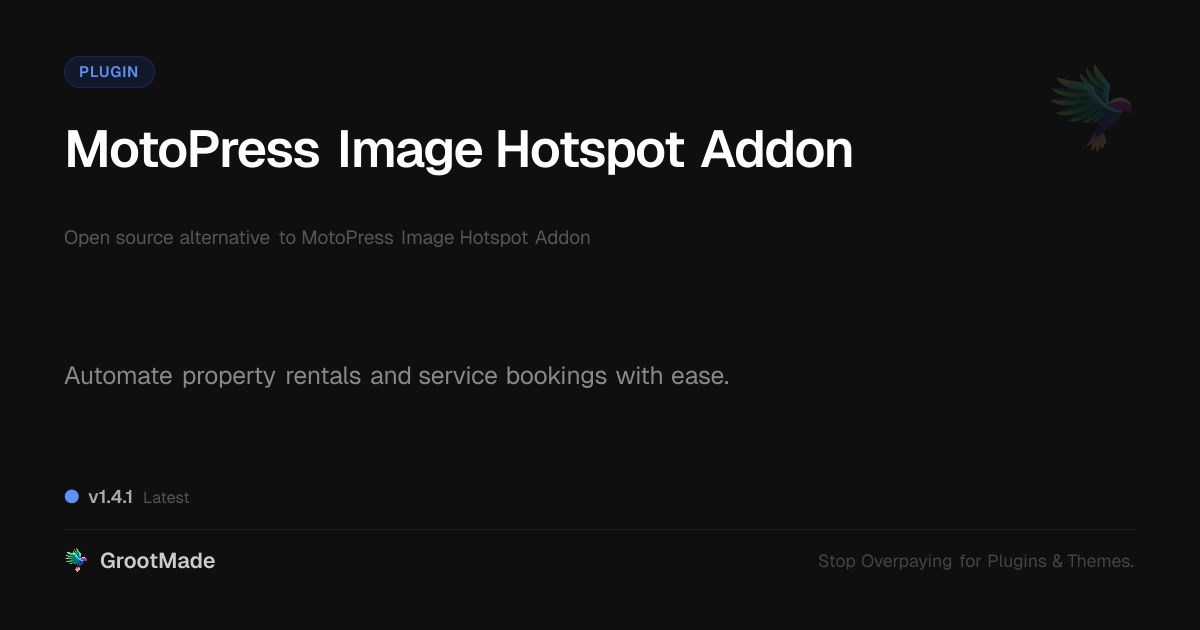This screenshot has height=630, width=1200.
Task: Click the Automate word in the description
Action: click(119, 376)
